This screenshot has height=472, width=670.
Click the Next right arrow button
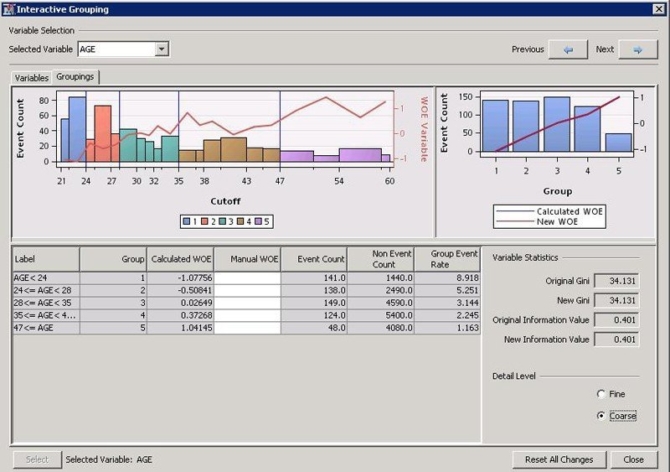coord(637,49)
